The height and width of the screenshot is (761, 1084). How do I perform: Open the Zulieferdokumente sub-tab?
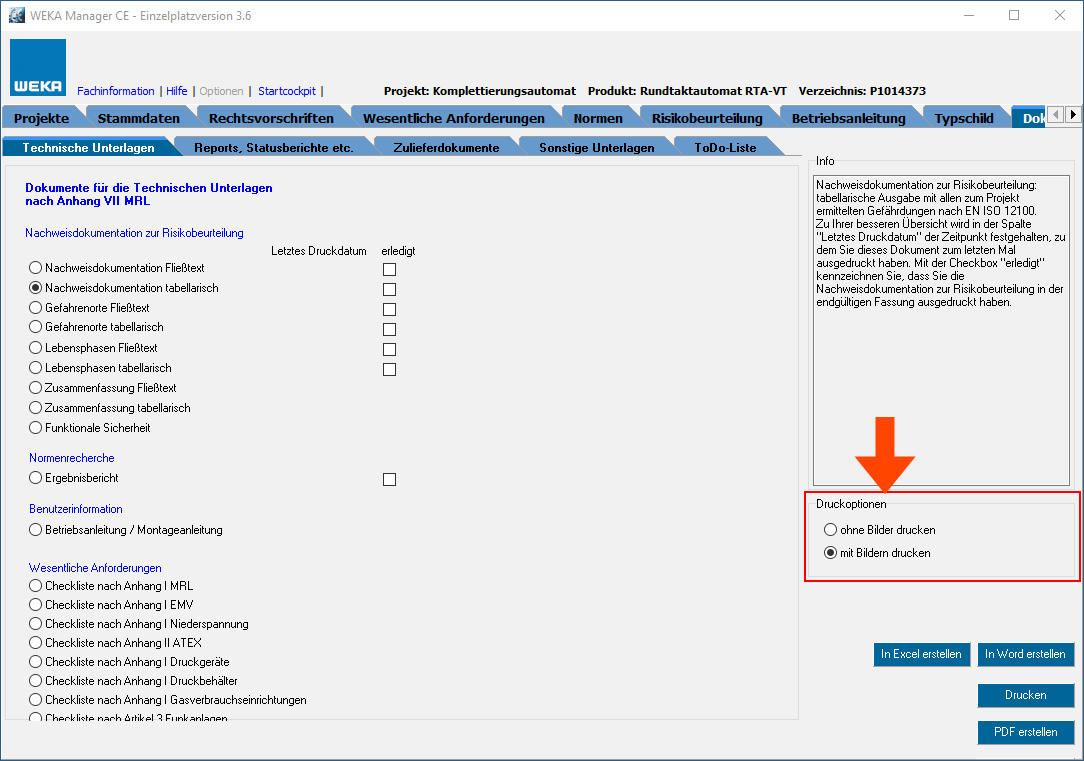tap(447, 147)
